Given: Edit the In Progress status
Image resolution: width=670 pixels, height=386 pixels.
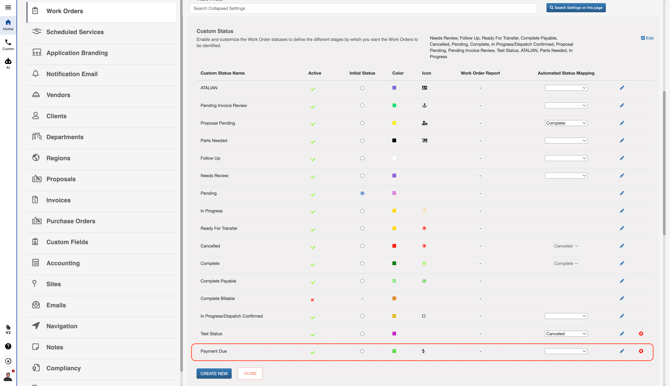Looking at the screenshot, I should (622, 211).
